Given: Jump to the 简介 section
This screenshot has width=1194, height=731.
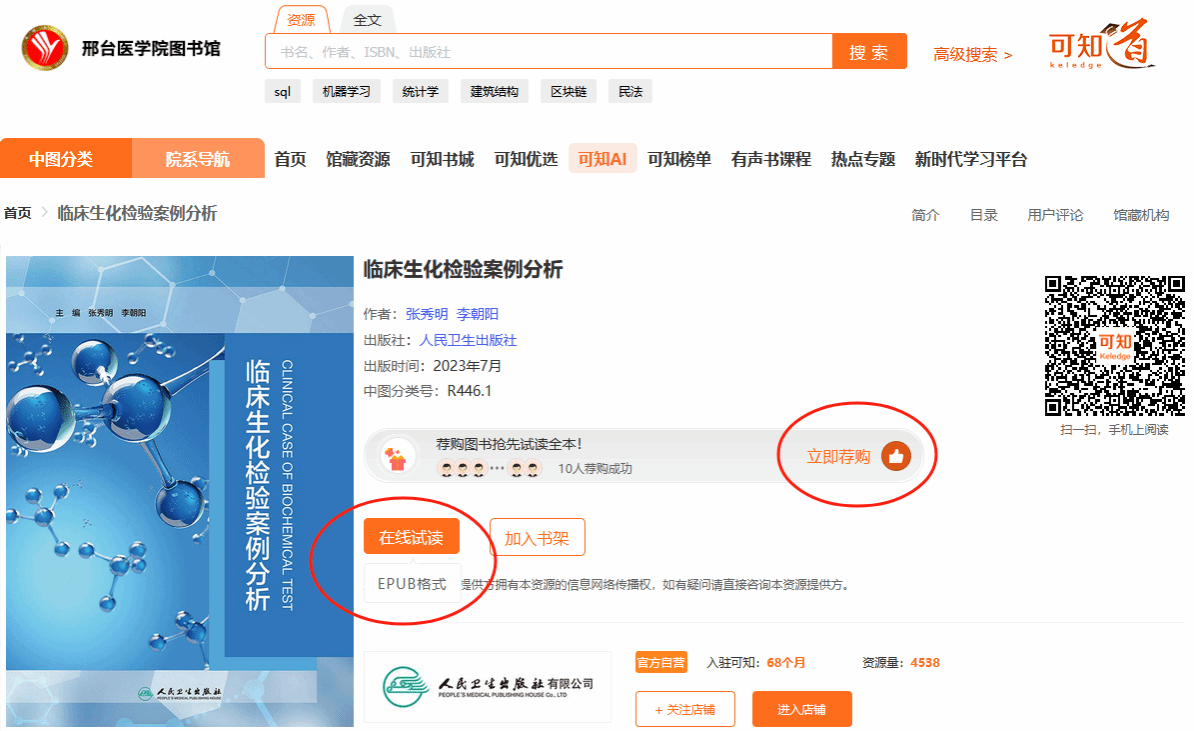Looking at the screenshot, I should coord(925,215).
